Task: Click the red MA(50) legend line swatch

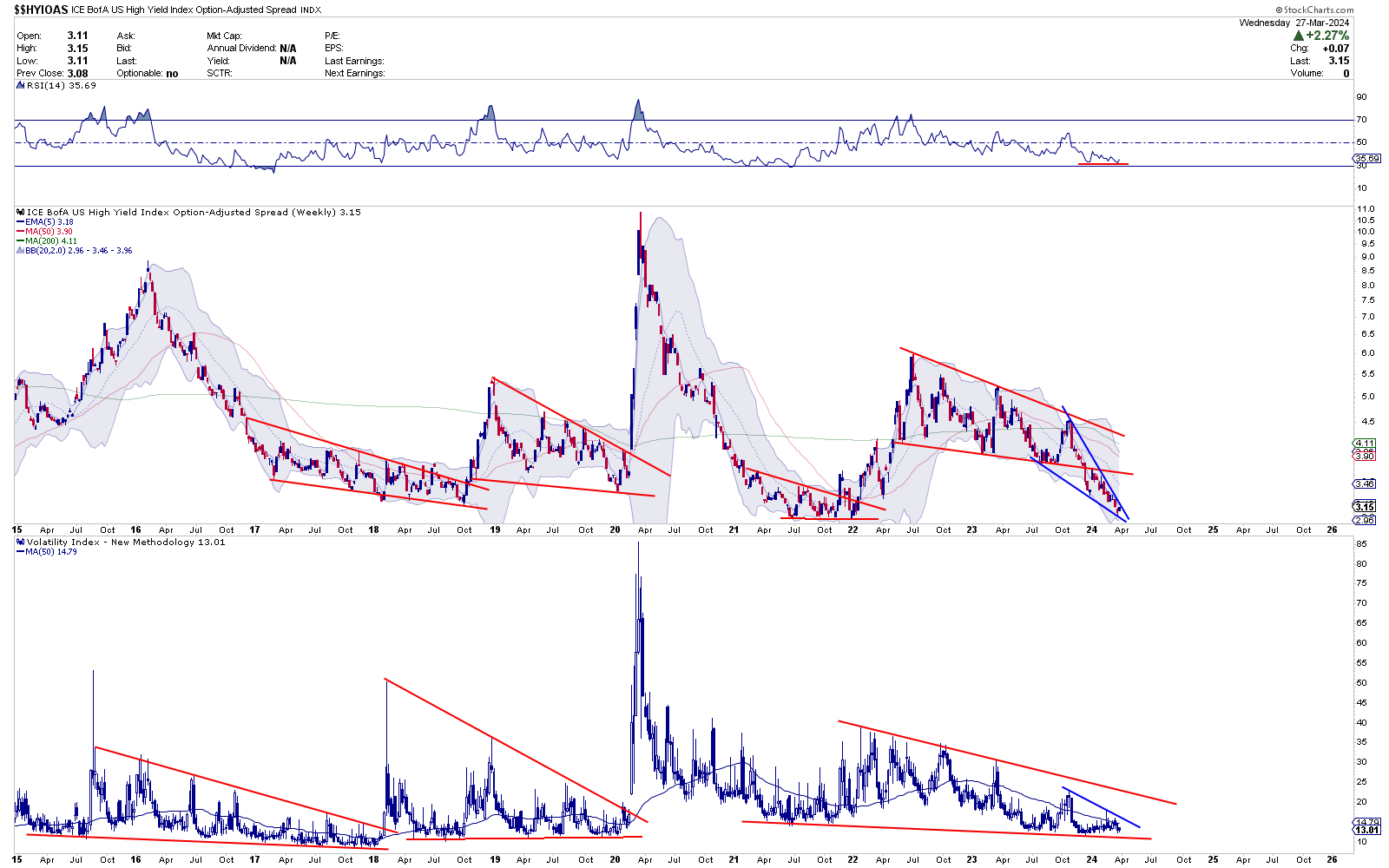Action: (20, 232)
